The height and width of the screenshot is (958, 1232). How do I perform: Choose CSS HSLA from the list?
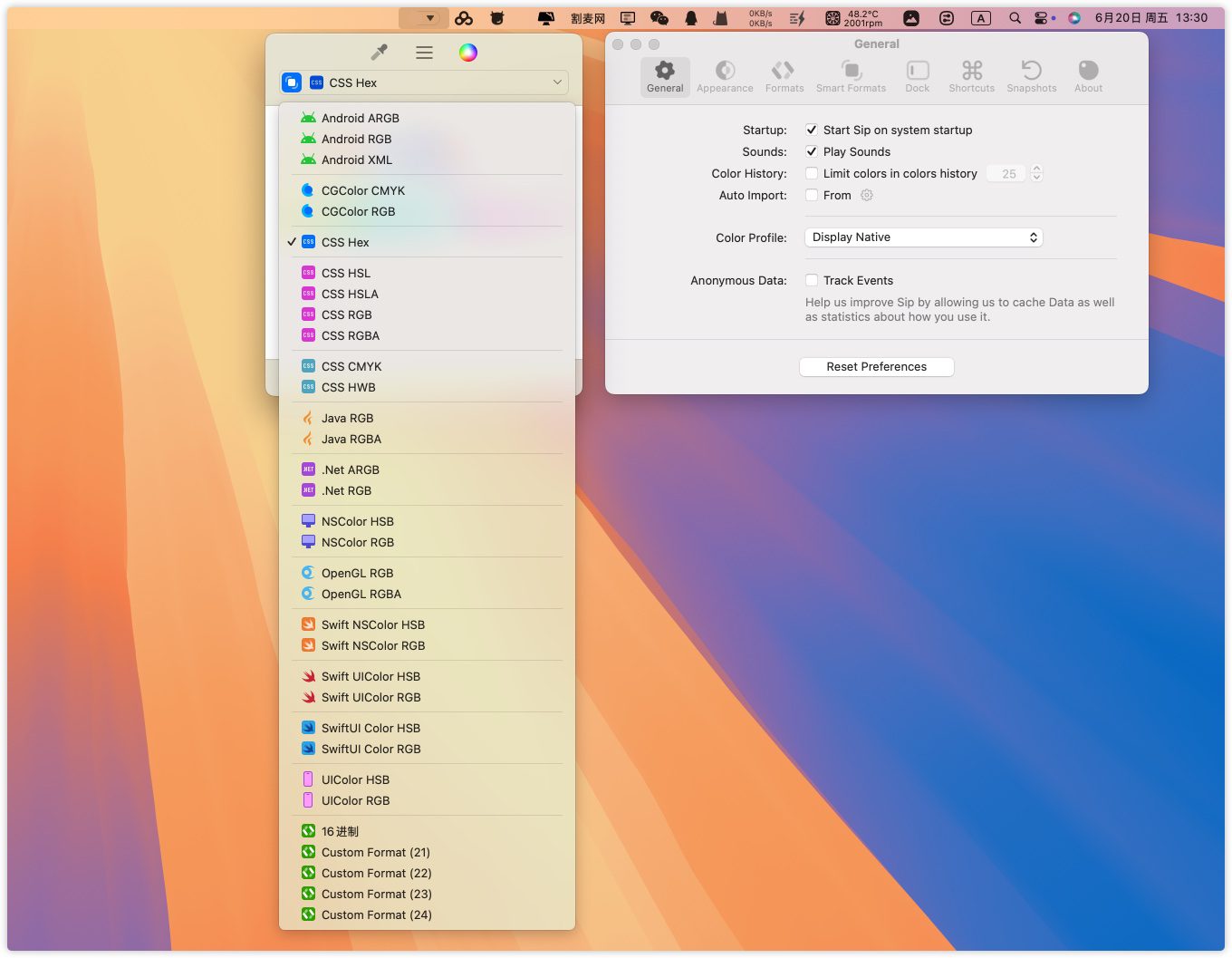tap(428, 294)
